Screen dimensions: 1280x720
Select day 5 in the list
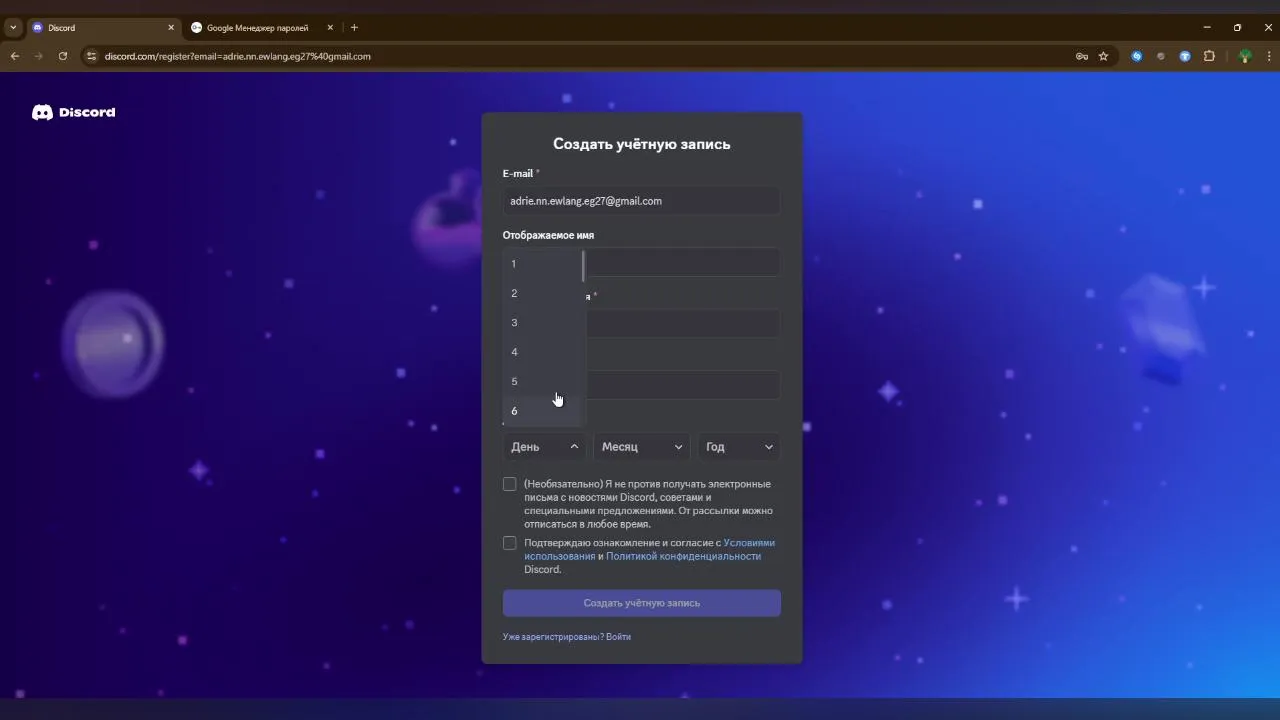(x=543, y=381)
